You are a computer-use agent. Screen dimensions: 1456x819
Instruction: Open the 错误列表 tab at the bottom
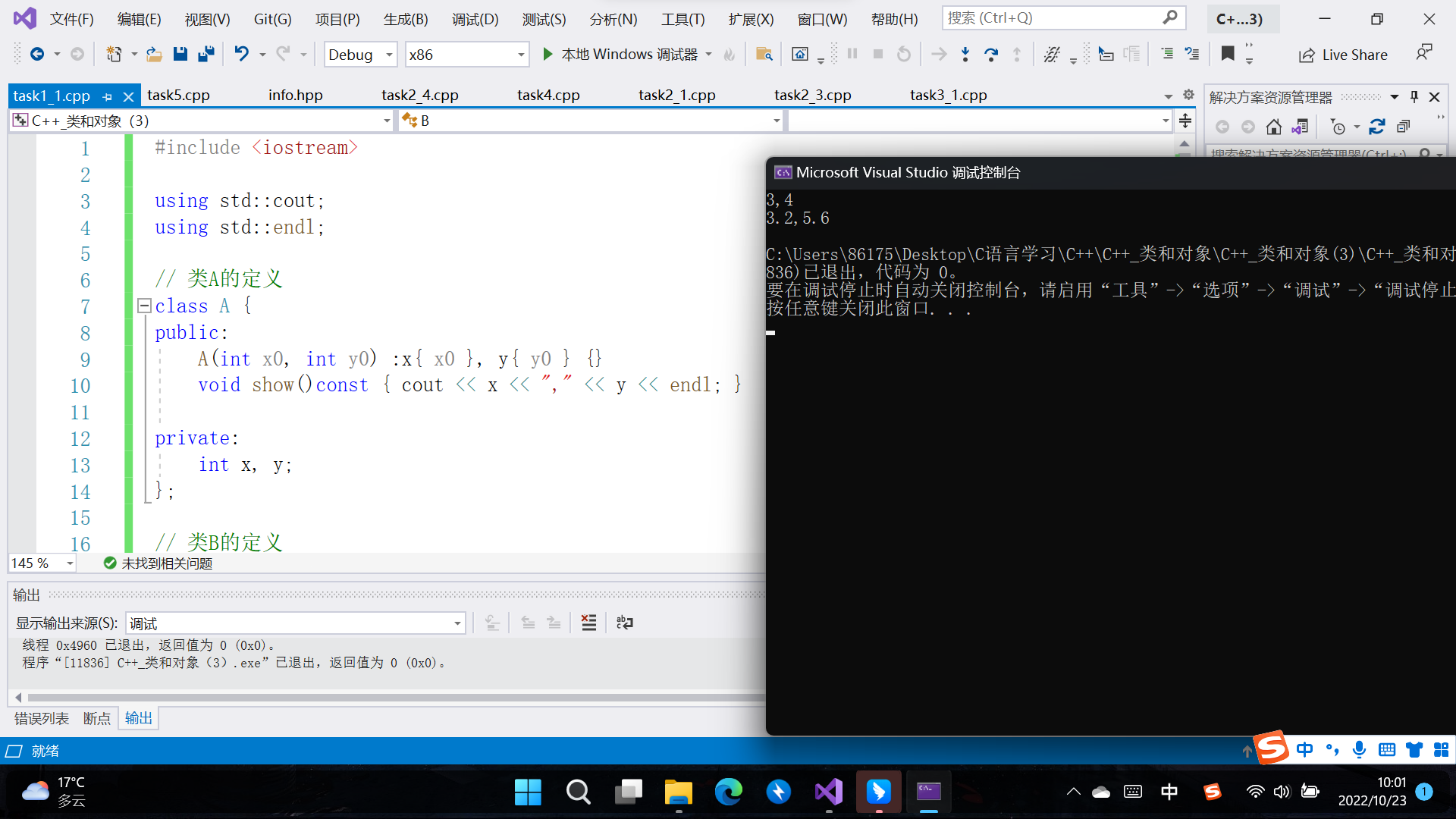42,718
